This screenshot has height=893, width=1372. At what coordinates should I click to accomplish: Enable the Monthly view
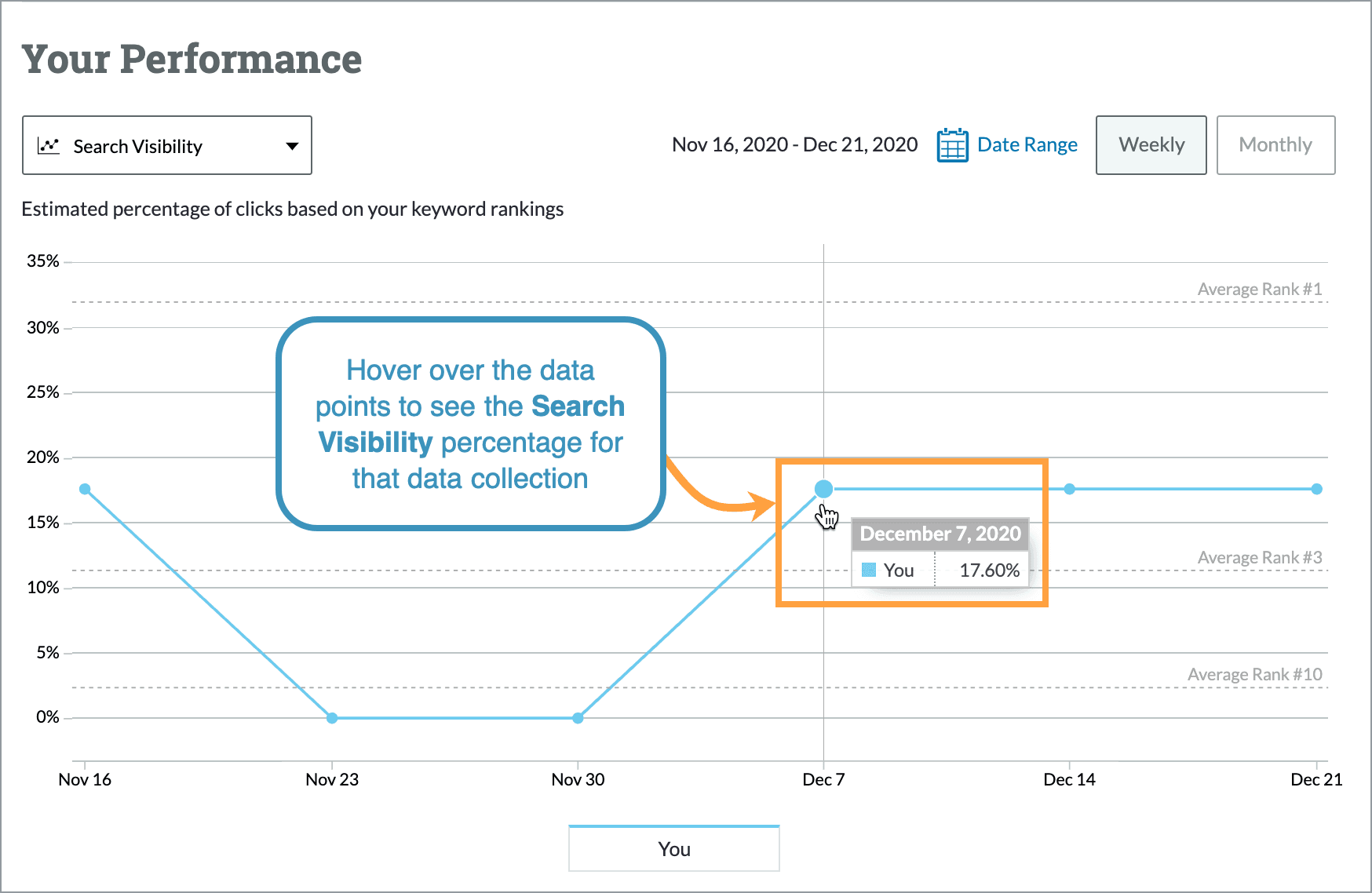pyautogui.click(x=1275, y=144)
